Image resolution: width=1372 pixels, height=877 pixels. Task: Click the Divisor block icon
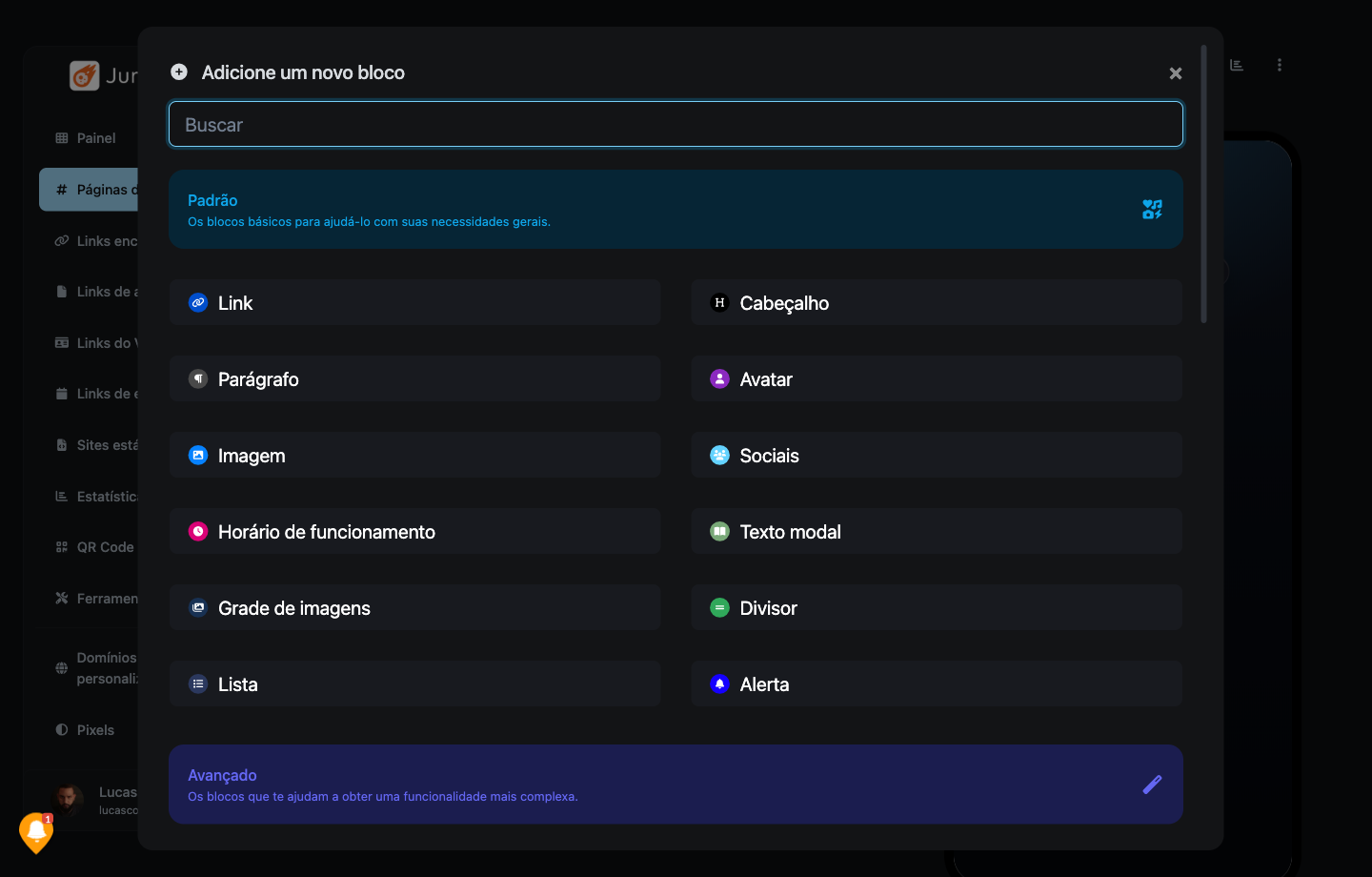tap(720, 608)
